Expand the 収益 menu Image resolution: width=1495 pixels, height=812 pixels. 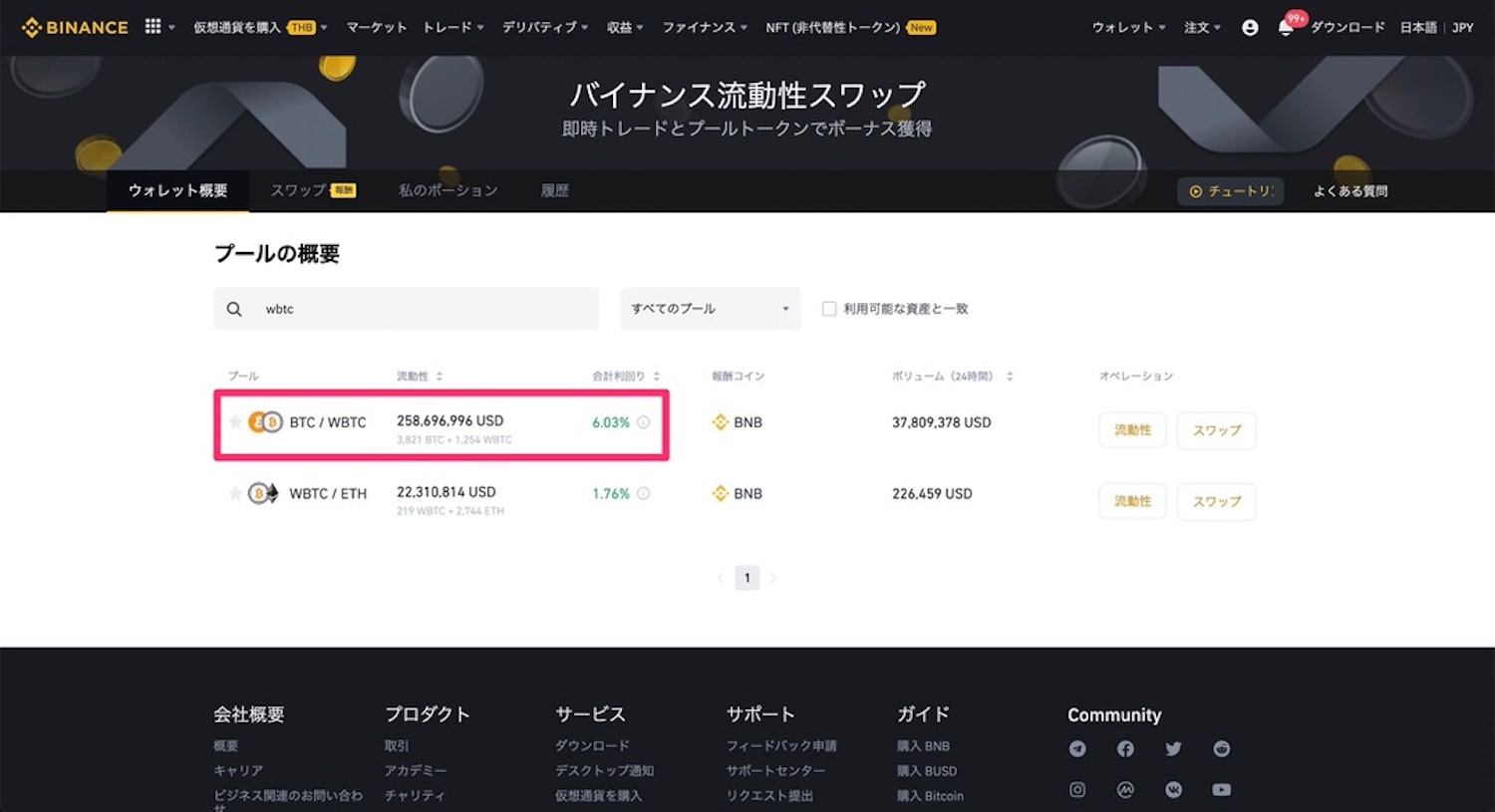[625, 27]
